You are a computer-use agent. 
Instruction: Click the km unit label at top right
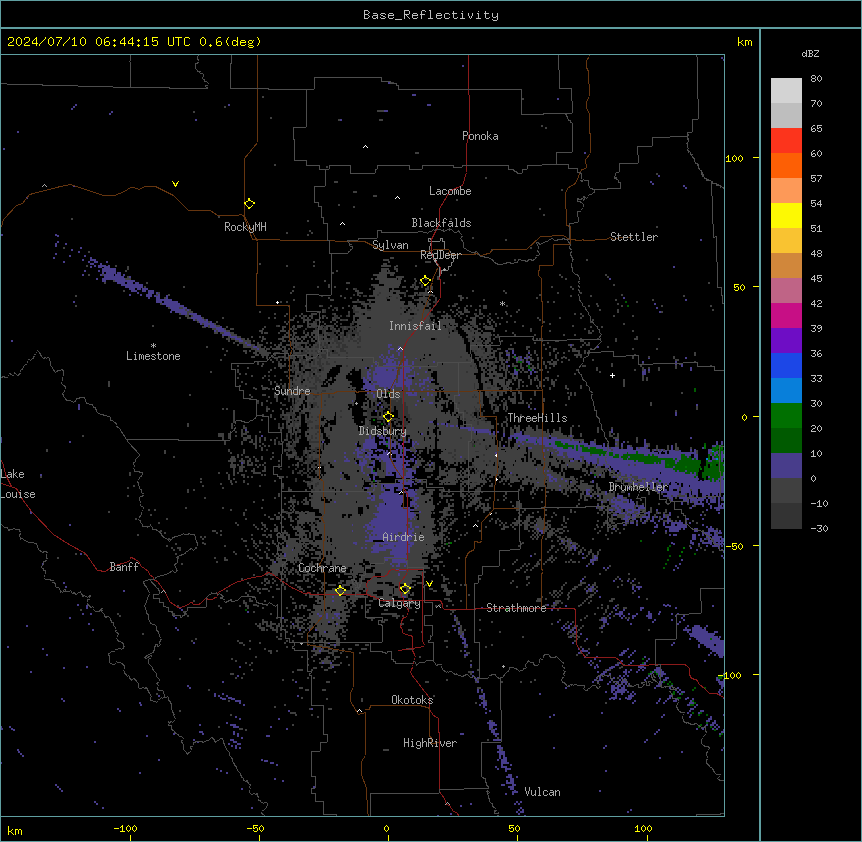click(x=744, y=42)
